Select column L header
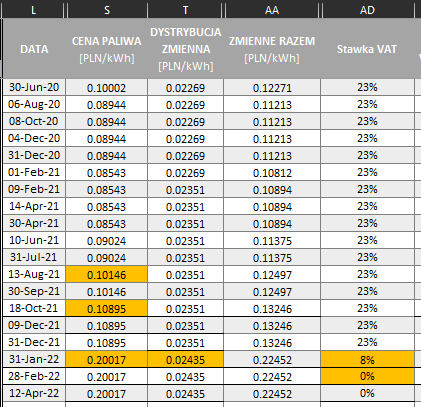 tap(33, 10)
